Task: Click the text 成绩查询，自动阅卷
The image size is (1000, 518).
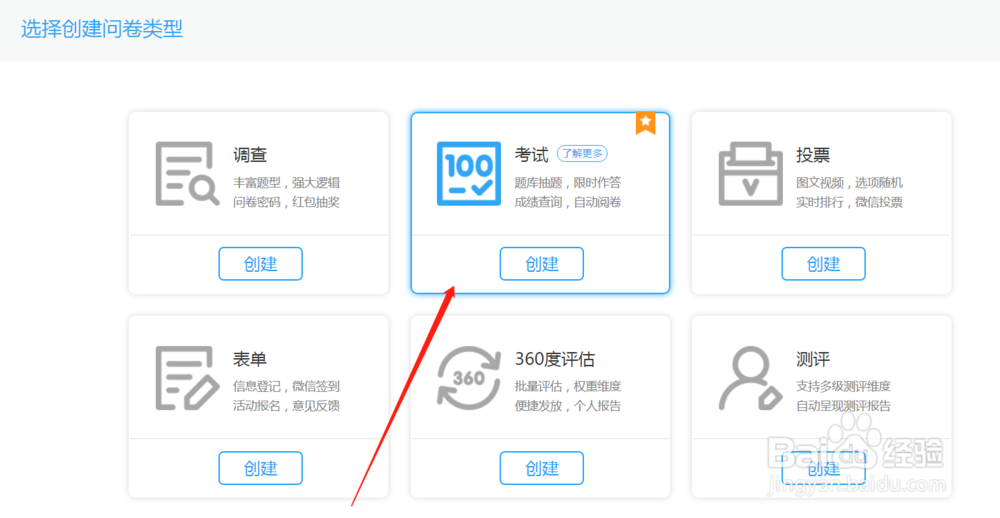Action: coord(568,203)
